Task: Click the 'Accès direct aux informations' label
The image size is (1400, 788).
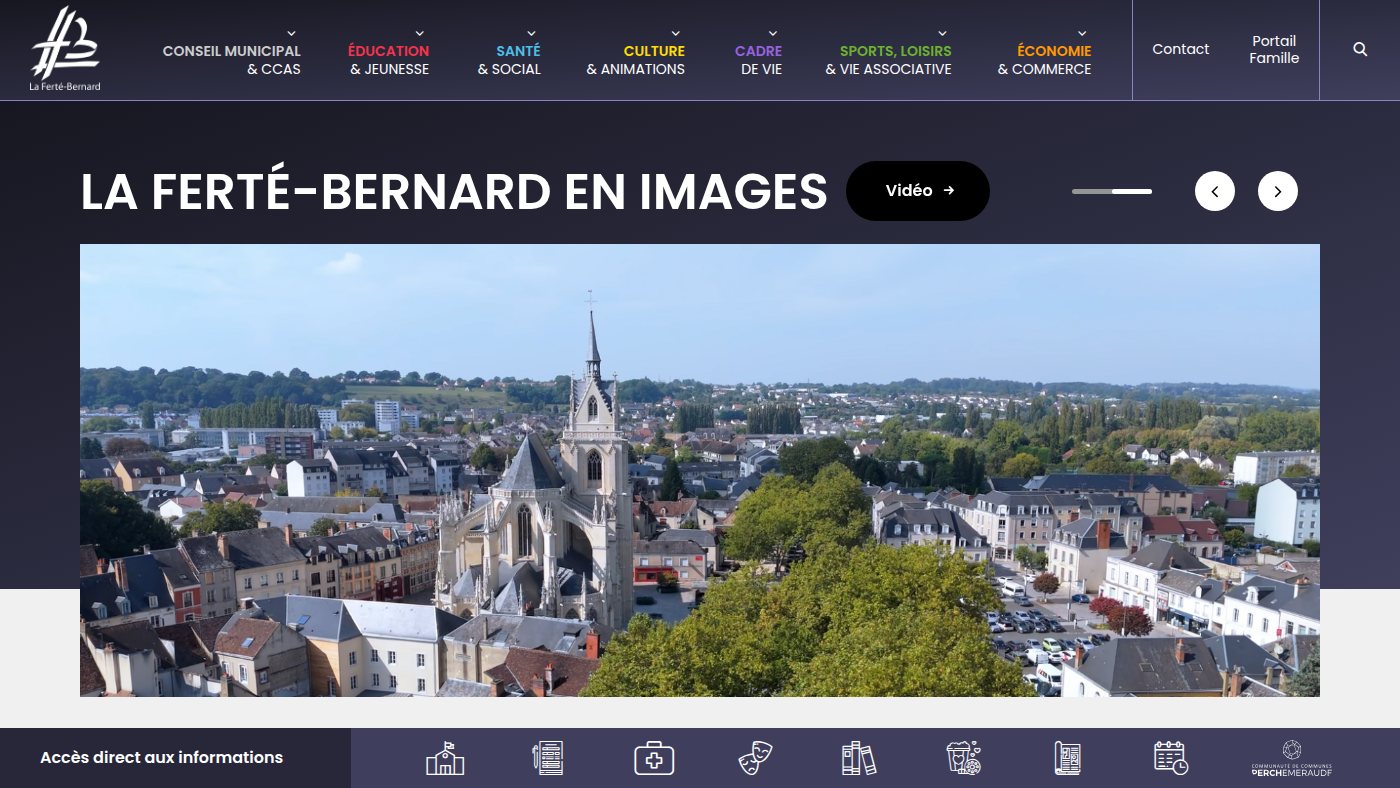Action: (161, 758)
